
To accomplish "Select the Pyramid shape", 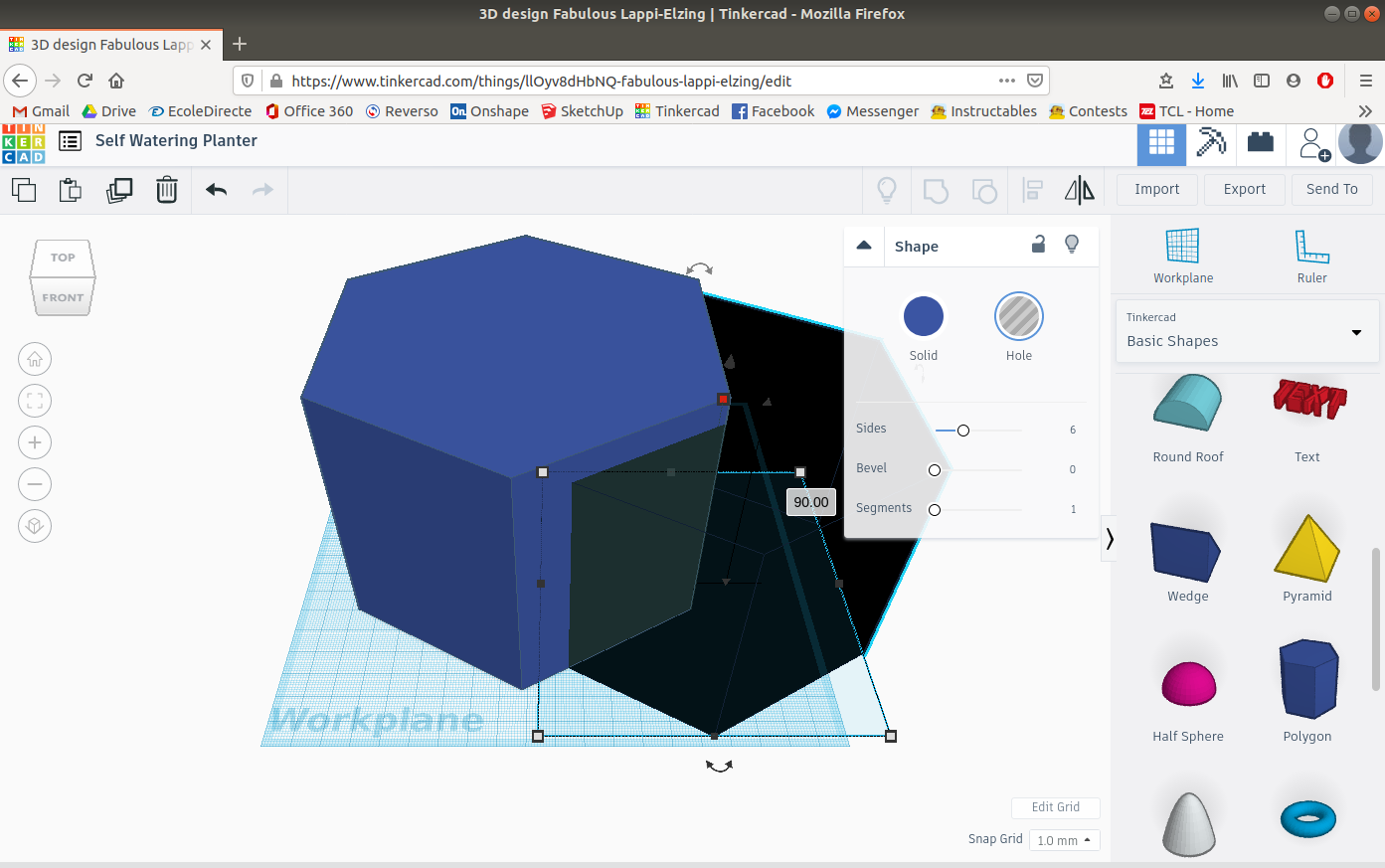I will click(1307, 559).
